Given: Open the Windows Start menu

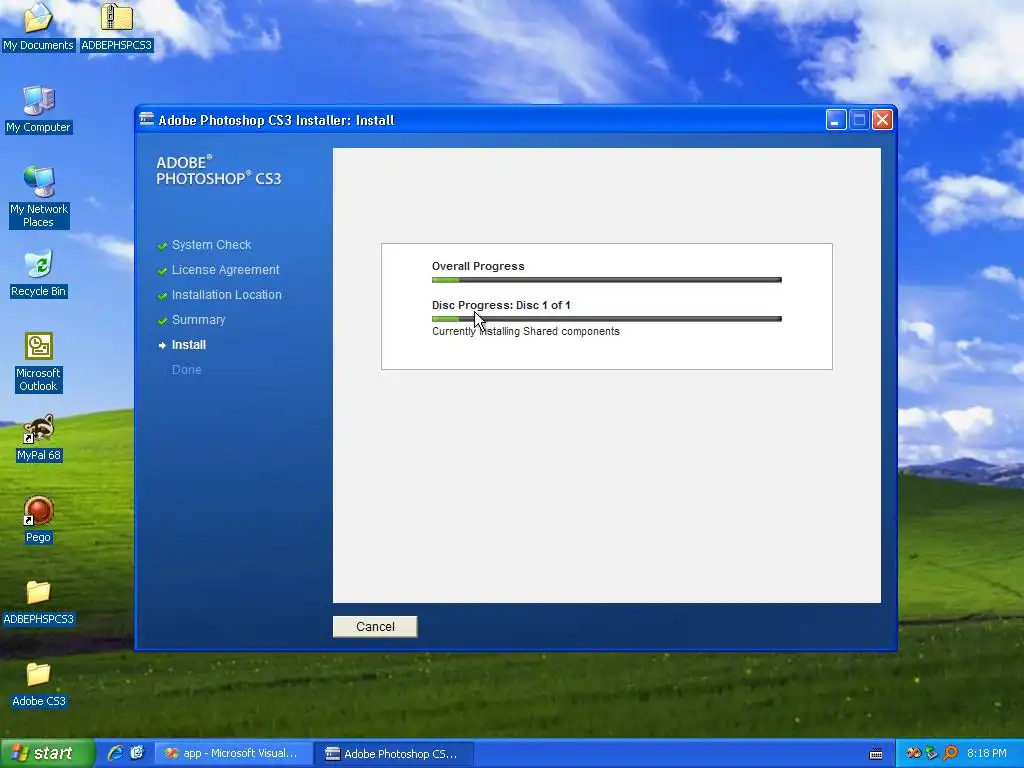Looking at the screenshot, I should point(46,753).
